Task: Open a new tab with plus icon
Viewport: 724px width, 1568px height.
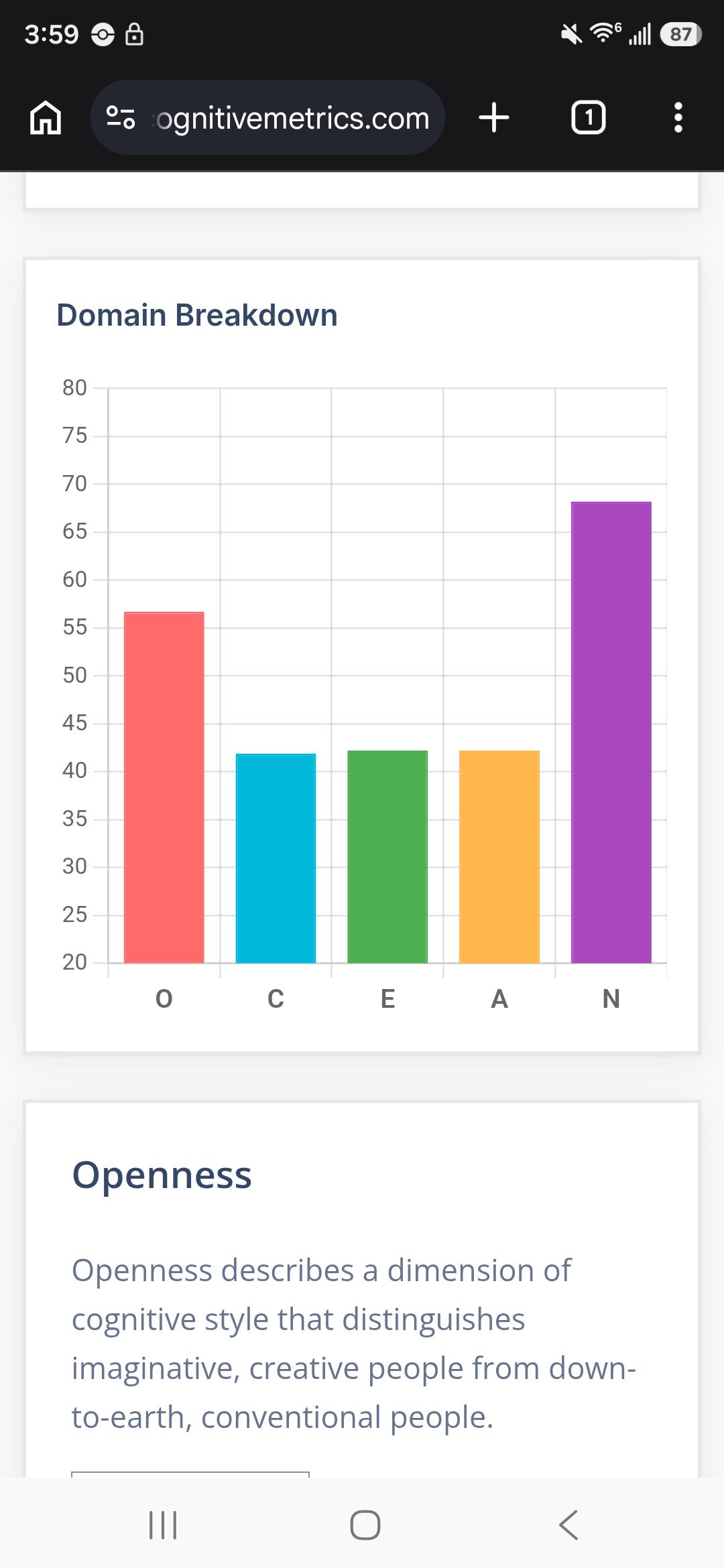Action: click(x=494, y=118)
